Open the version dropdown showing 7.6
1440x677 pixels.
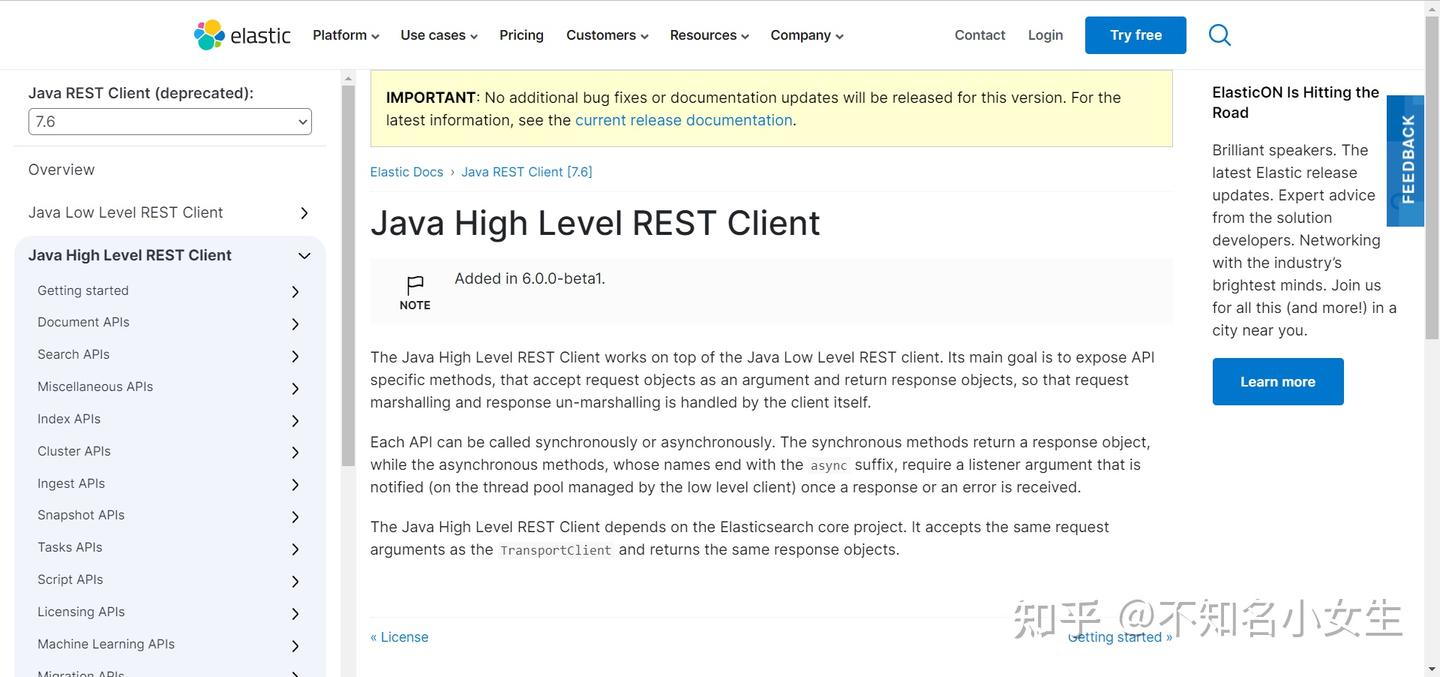pos(169,121)
